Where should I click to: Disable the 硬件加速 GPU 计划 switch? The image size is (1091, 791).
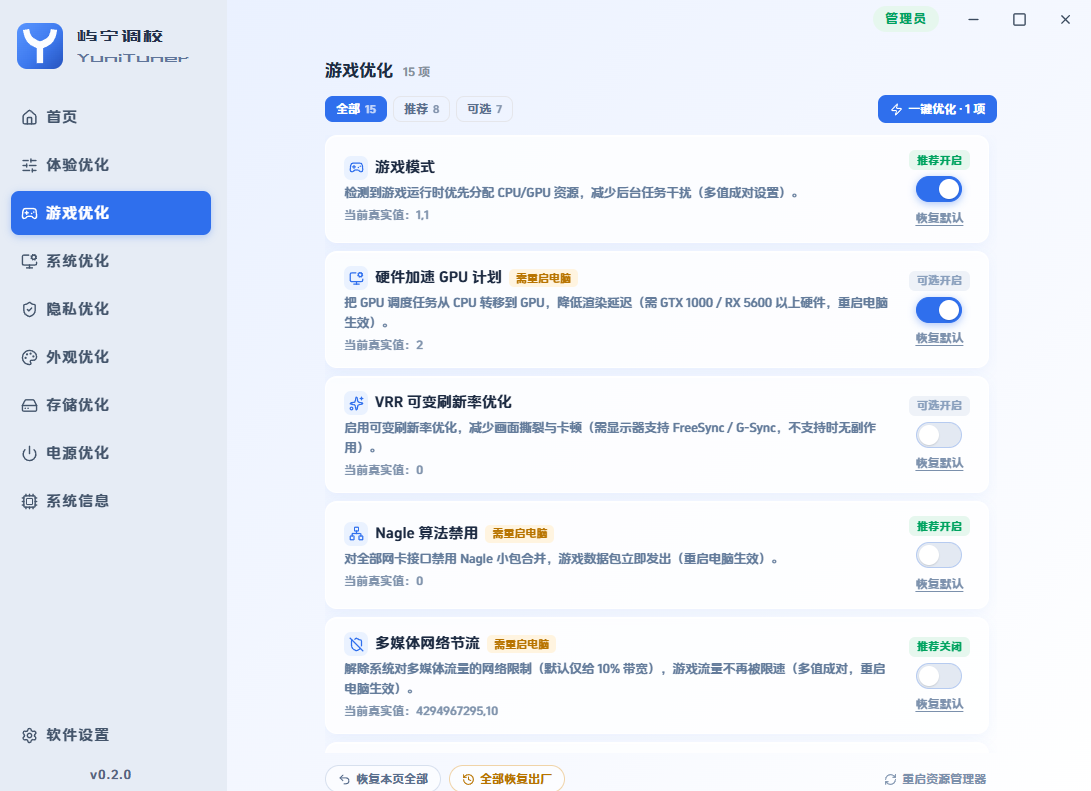(x=939, y=310)
